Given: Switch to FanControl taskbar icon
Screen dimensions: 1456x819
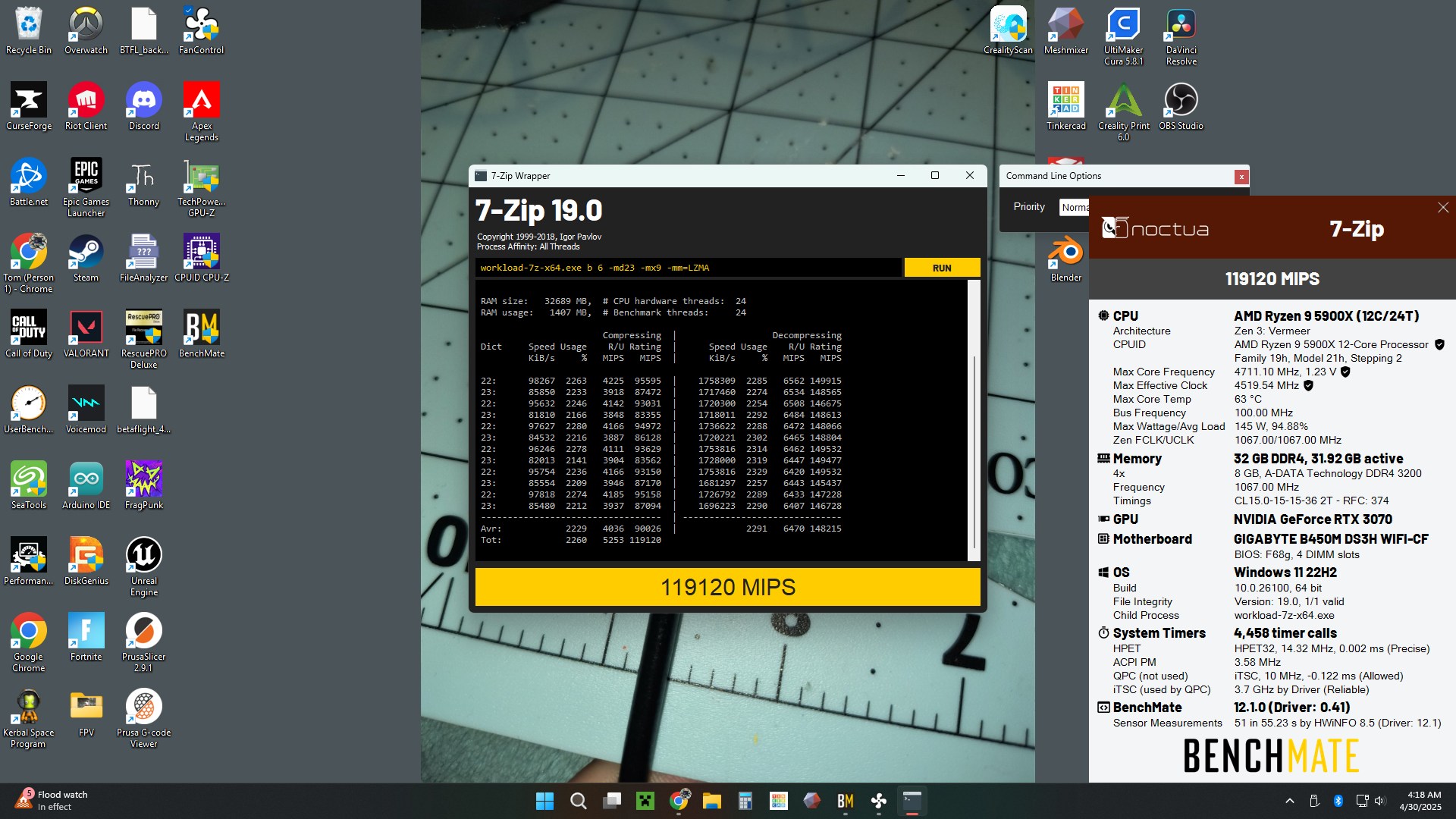Looking at the screenshot, I should (x=879, y=801).
